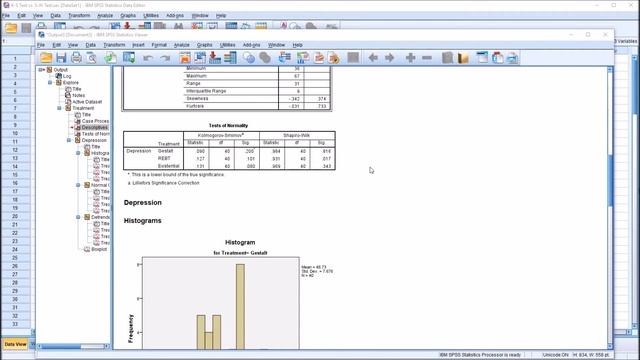Click the Gestalt histogram chart

click(220, 303)
